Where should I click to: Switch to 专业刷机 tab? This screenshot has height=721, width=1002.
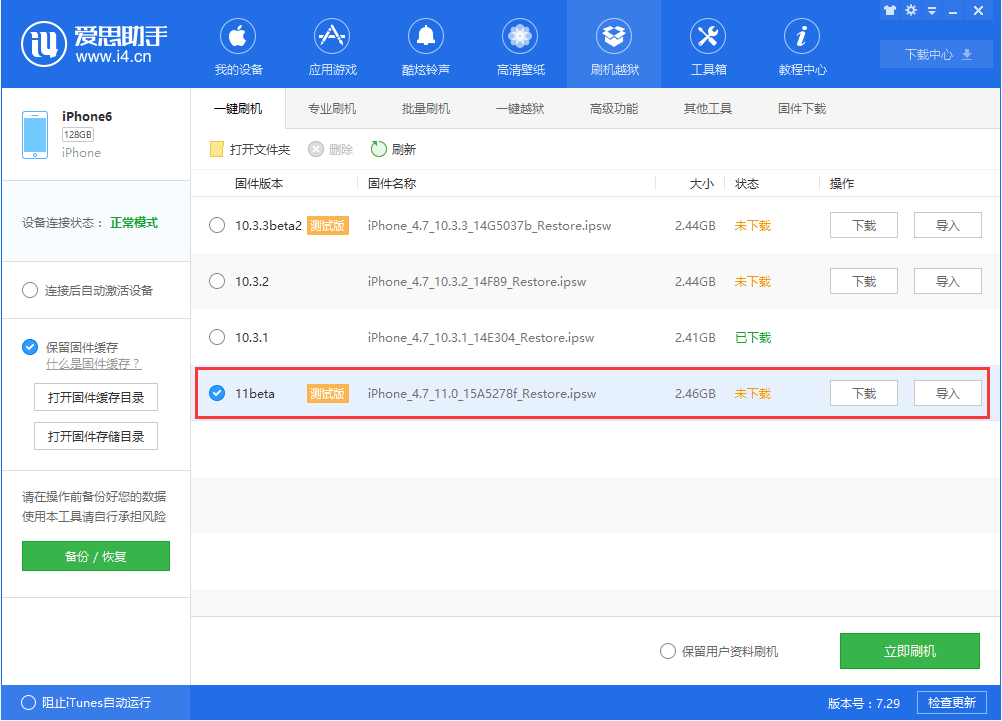(332, 109)
